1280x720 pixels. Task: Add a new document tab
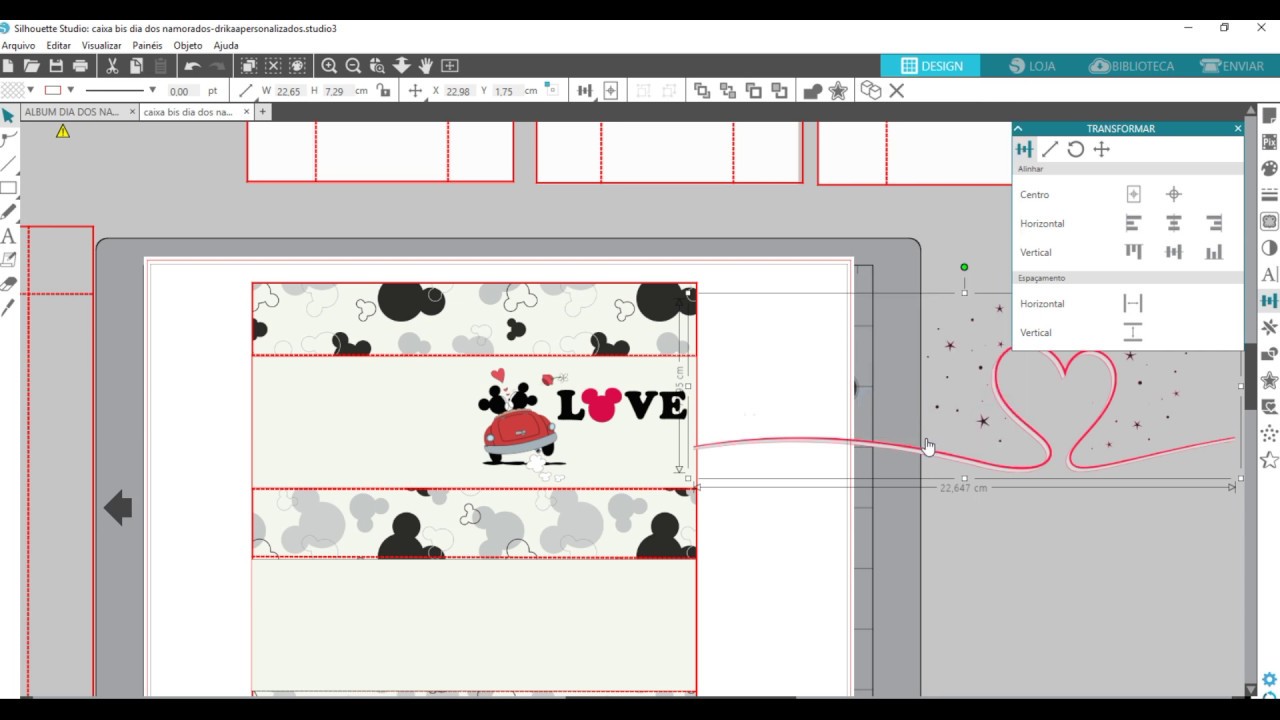click(x=263, y=112)
